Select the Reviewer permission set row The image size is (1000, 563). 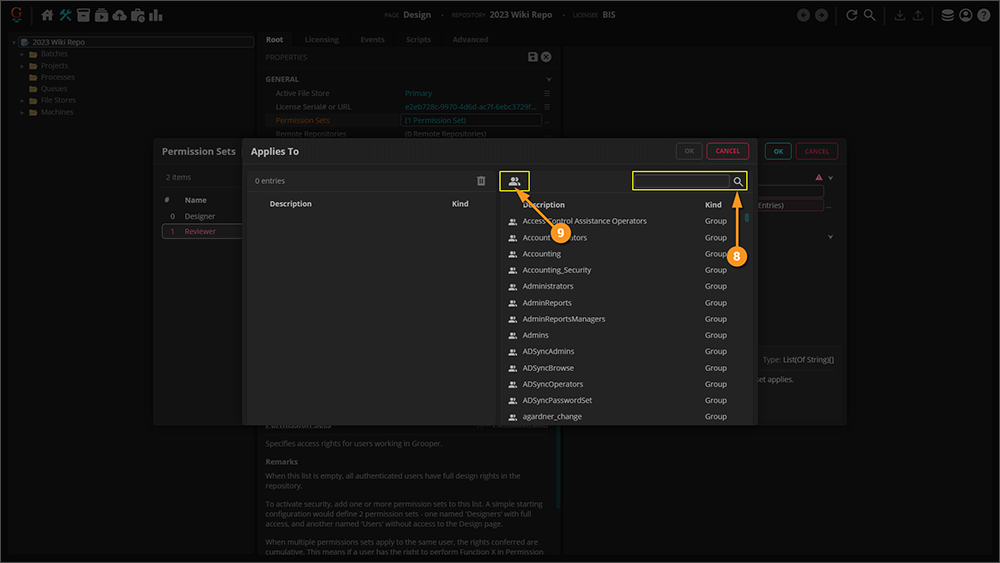coord(201,231)
